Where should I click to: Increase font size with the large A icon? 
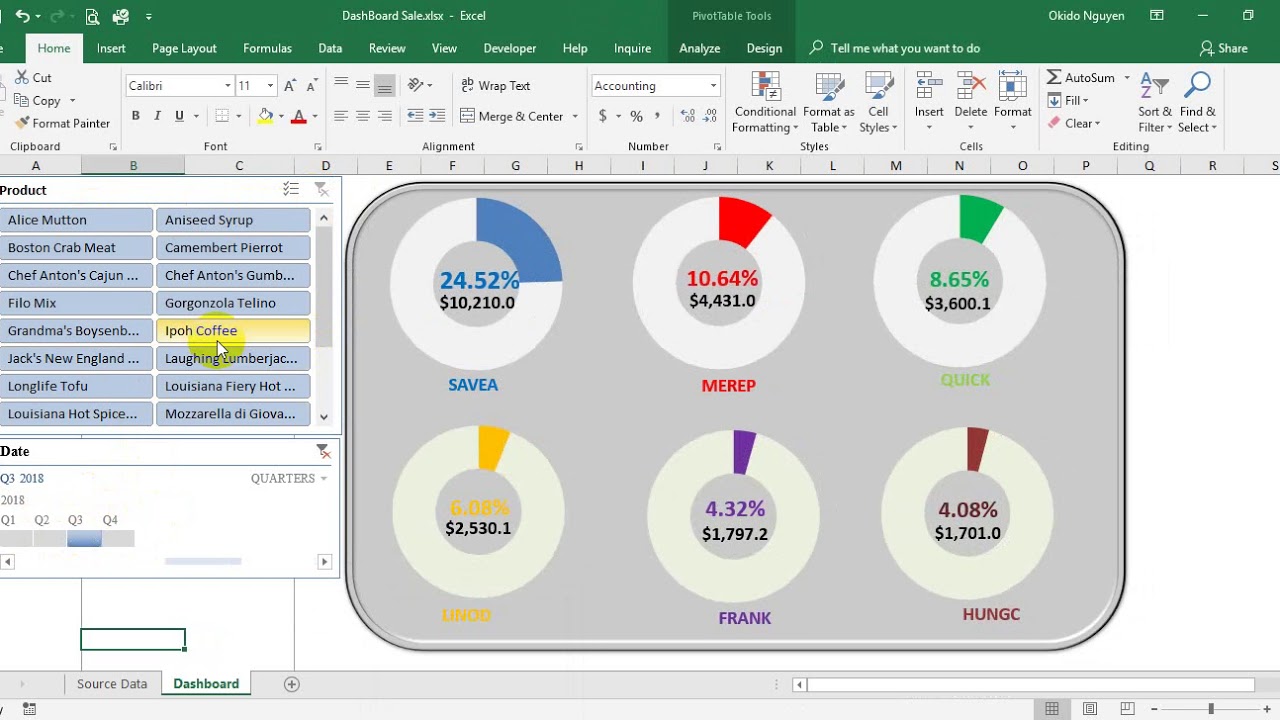290,86
